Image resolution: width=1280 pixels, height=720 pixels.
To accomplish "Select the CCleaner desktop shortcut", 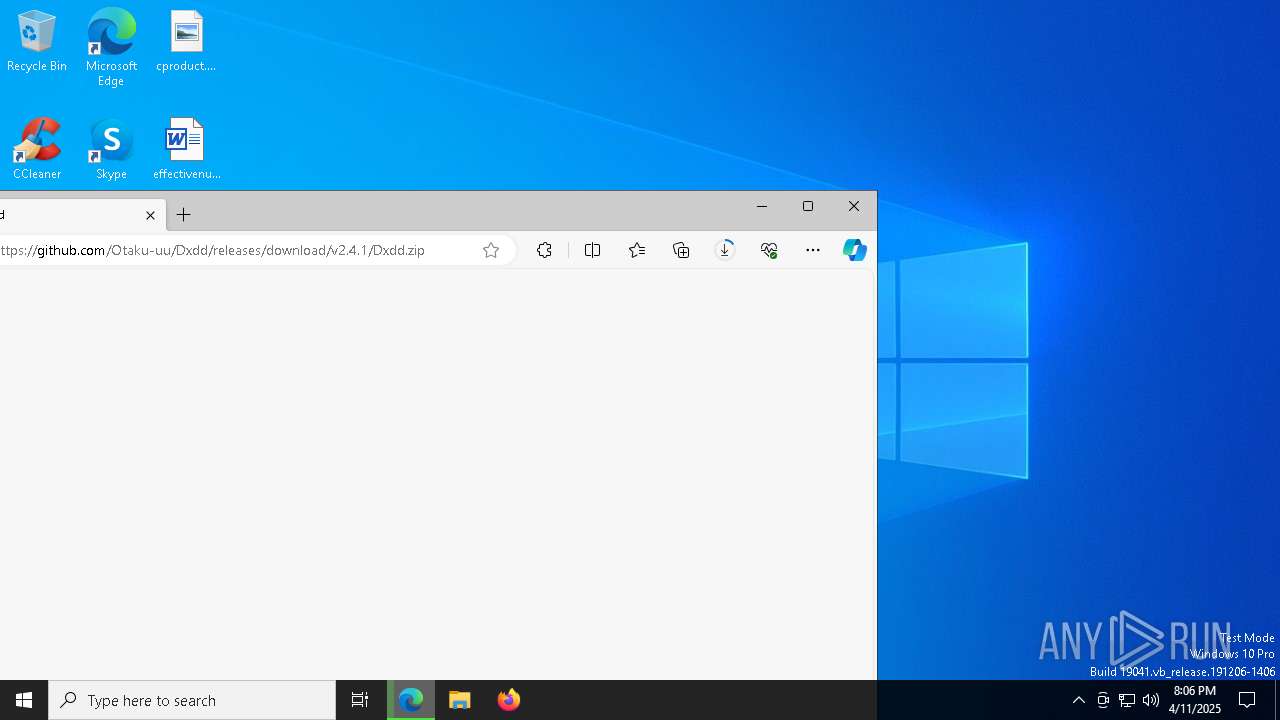I will (x=37, y=149).
